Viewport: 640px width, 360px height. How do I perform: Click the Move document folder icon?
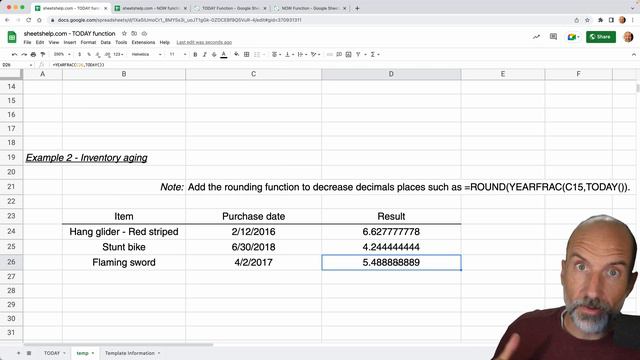[x=134, y=33]
